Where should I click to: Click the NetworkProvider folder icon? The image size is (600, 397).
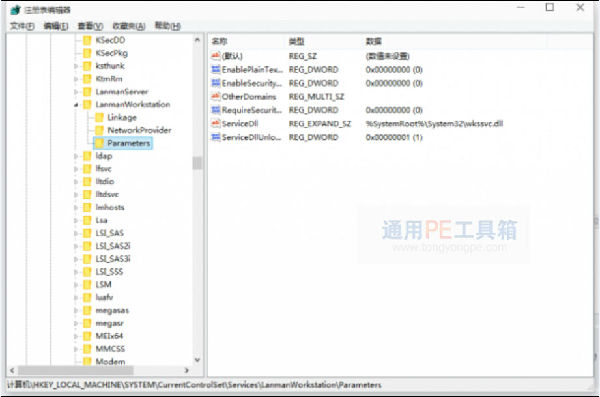pos(99,130)
